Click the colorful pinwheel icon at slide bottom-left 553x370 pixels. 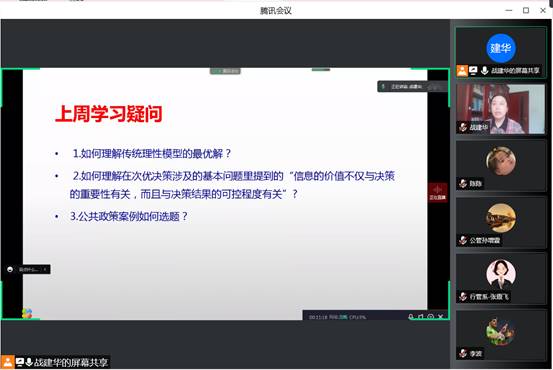[27, 313]
